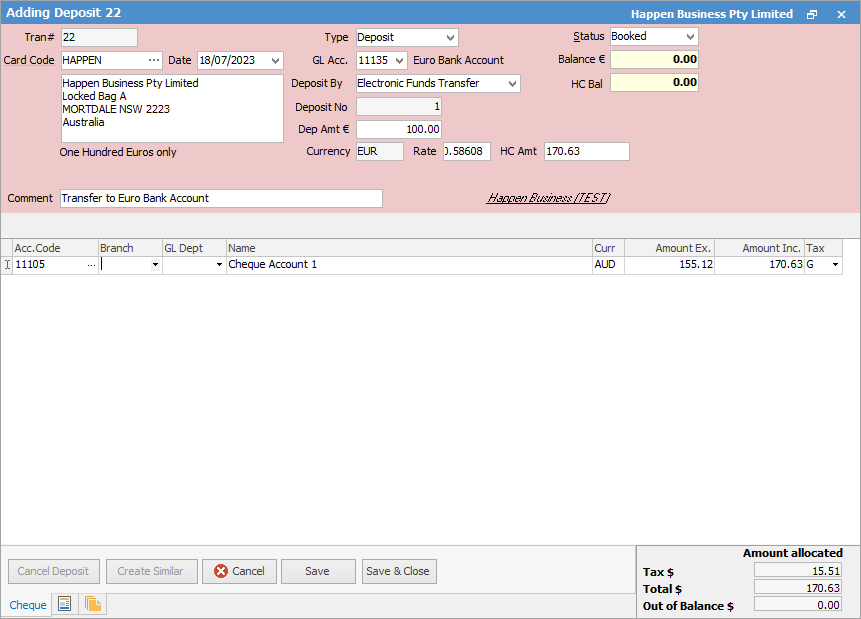The width and height of the screenshot is (861, 619).
Task: Switch to the Cheque tab
Action: (x=28, y=605)
